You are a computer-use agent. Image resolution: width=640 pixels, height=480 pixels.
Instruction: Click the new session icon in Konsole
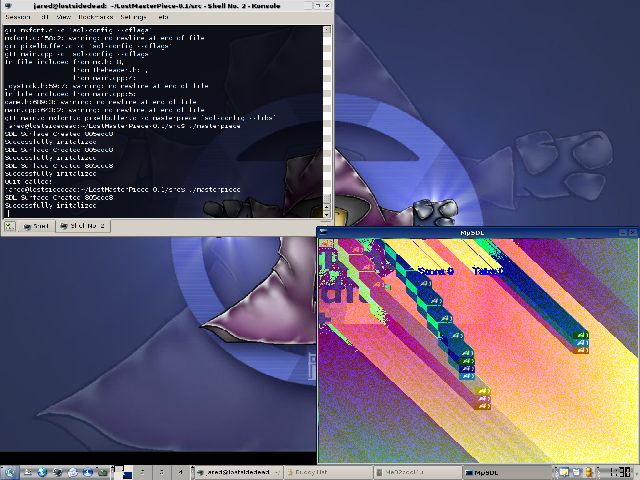(10, 226)
